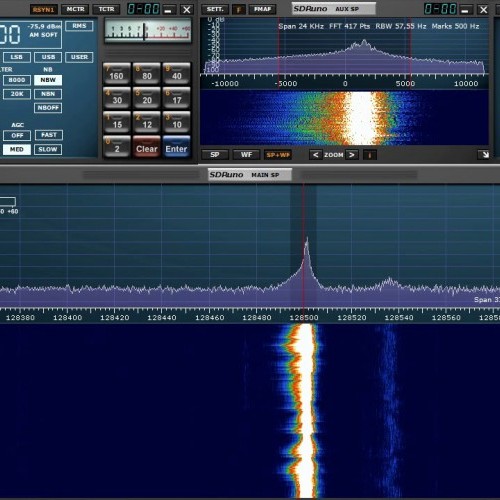Image resolution: width=500 pixels, height=500 pixels.
Task: Click the zoom-in right arrow in Aux SP
Action: tap(352, 155)
